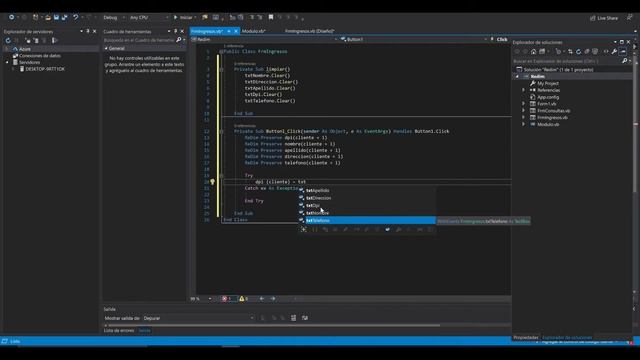Click the Undo toolbar icon

75,18
